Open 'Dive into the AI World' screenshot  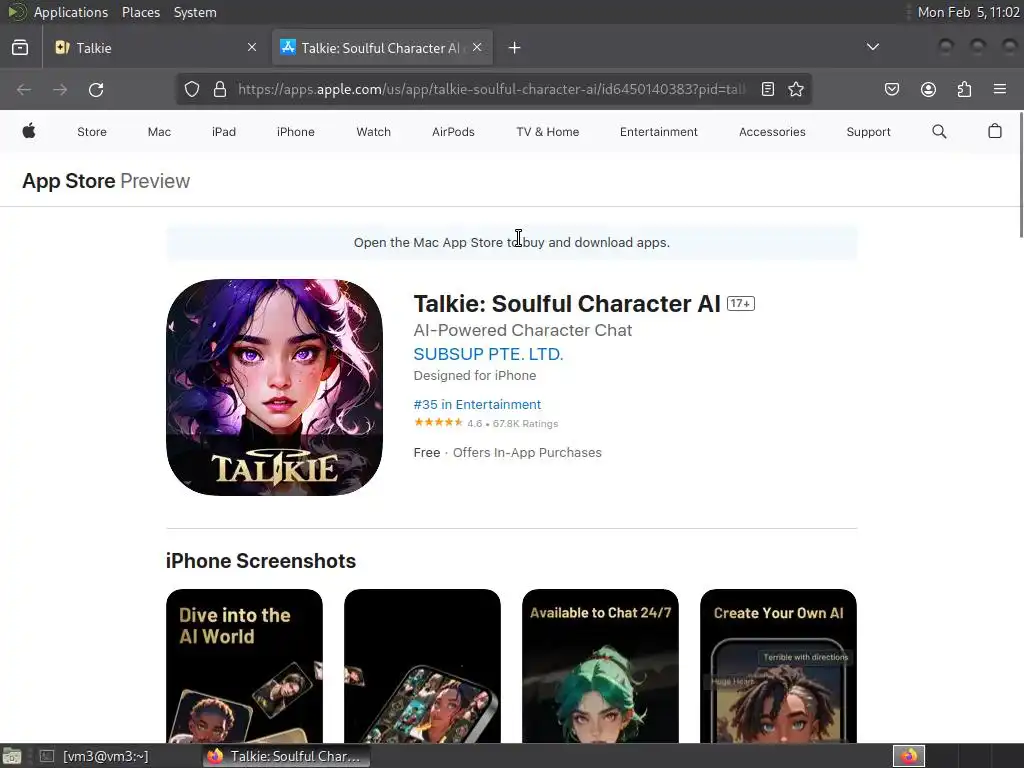tap(244, 665)
